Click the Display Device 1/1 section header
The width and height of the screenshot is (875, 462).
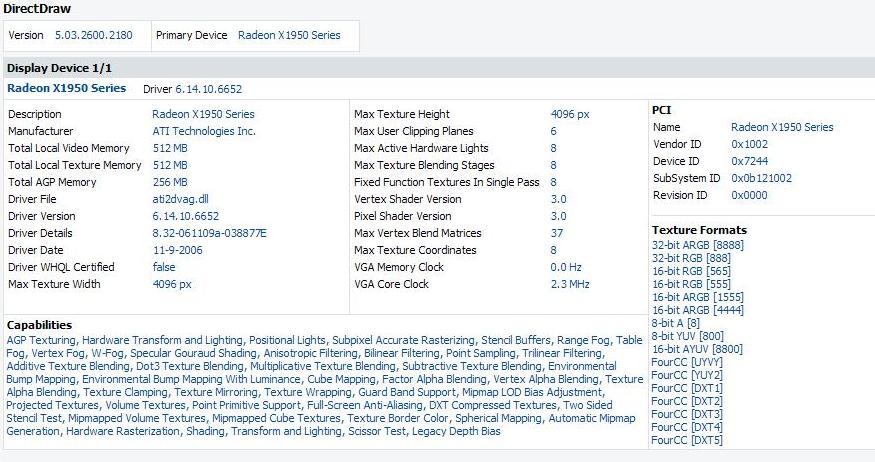coord(59,68)
